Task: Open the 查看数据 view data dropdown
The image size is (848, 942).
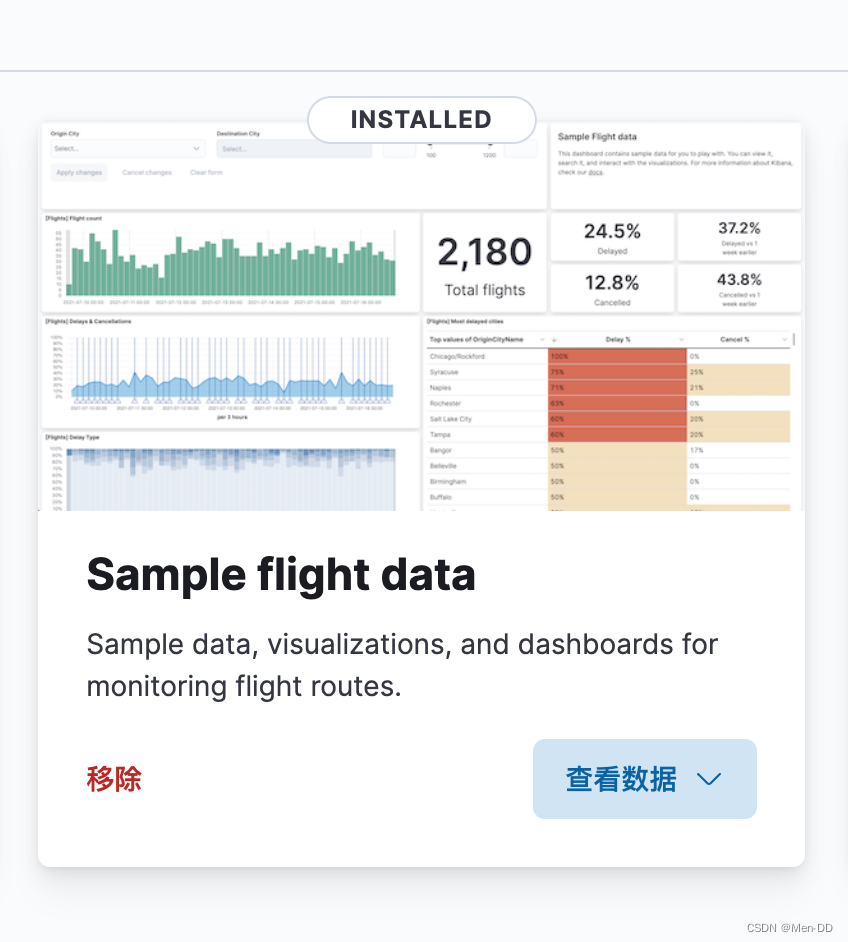Action: 644,779
